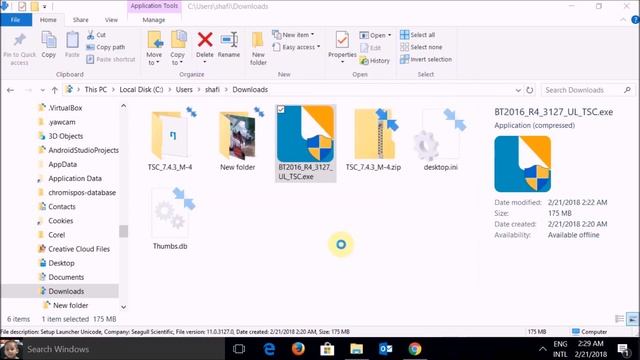Click Select none in the ribbon
The height and width of the screenshot is (360, 640).
click(x=421, y=47)
